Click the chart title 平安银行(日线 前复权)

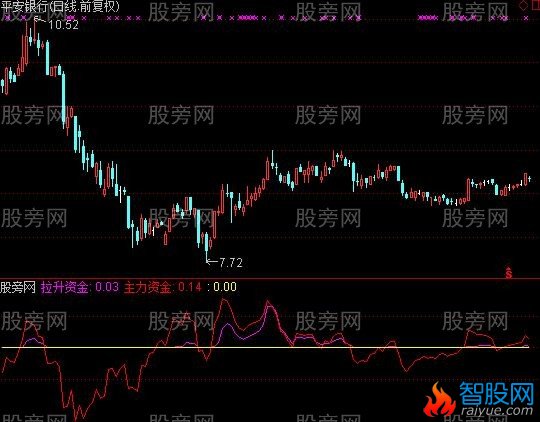[x=60, y=7]
